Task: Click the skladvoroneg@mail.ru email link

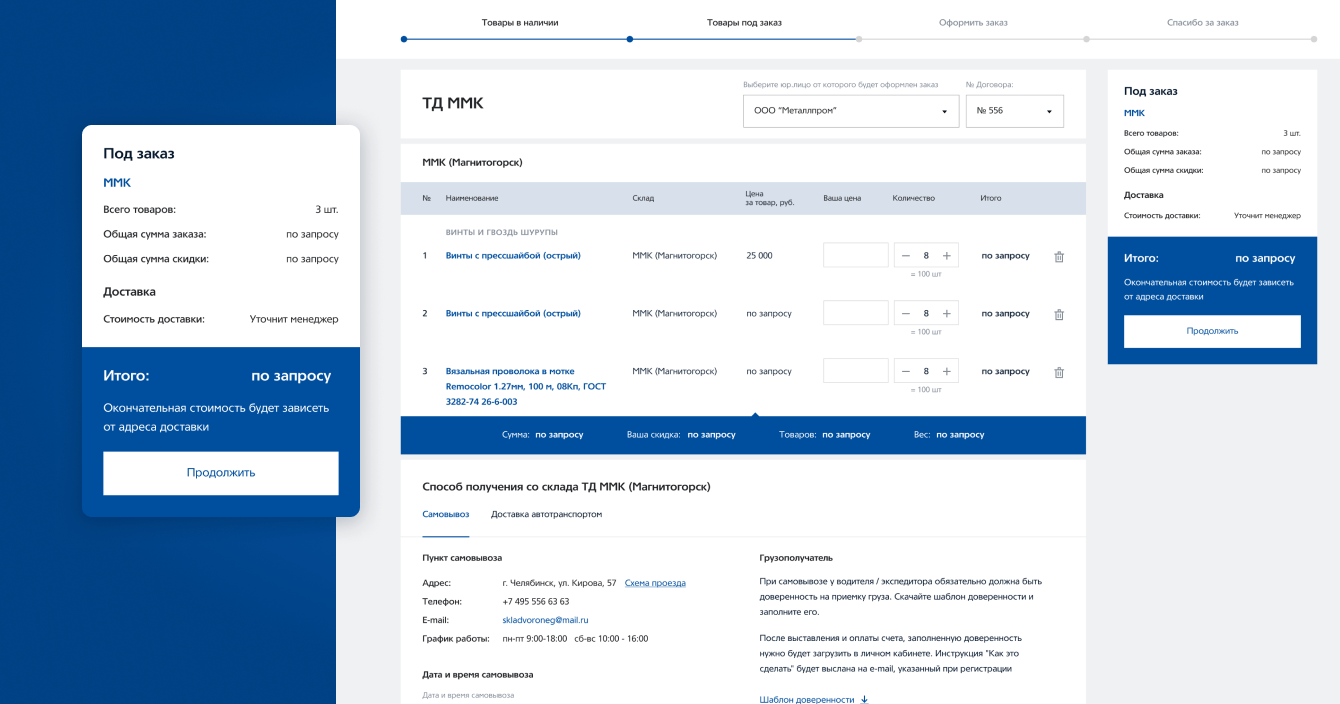Action: coord(545,620)
